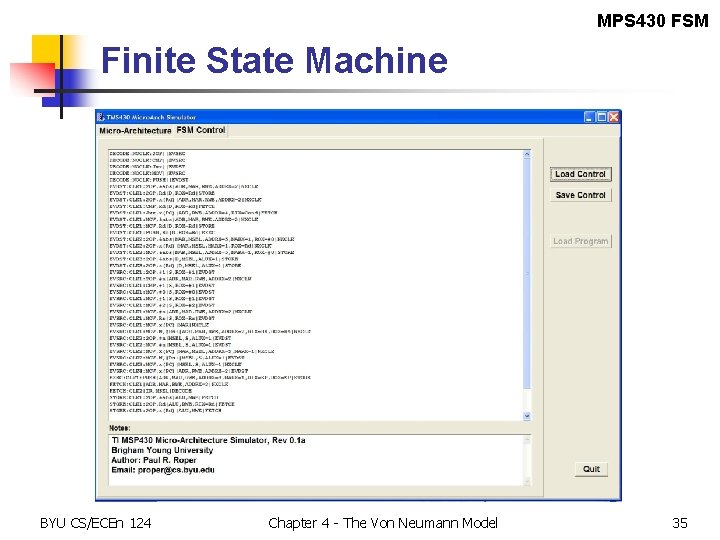Click the FSM listing scroll down arrow
The image size is (720, 540).
point(527,416)
